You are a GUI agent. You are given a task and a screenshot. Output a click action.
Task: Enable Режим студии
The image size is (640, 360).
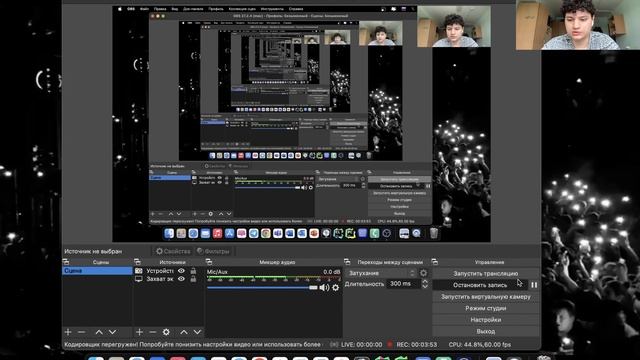pyautogui.click(x=485, y=308)
